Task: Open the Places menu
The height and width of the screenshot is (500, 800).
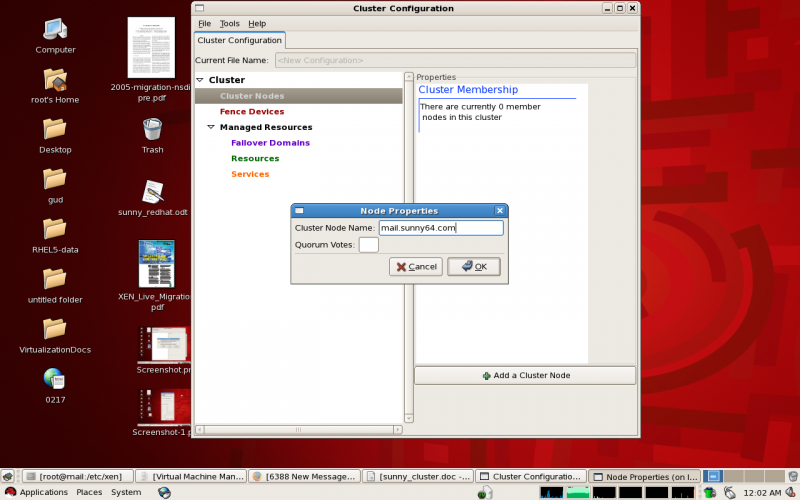Action: [x=89, y=492]
